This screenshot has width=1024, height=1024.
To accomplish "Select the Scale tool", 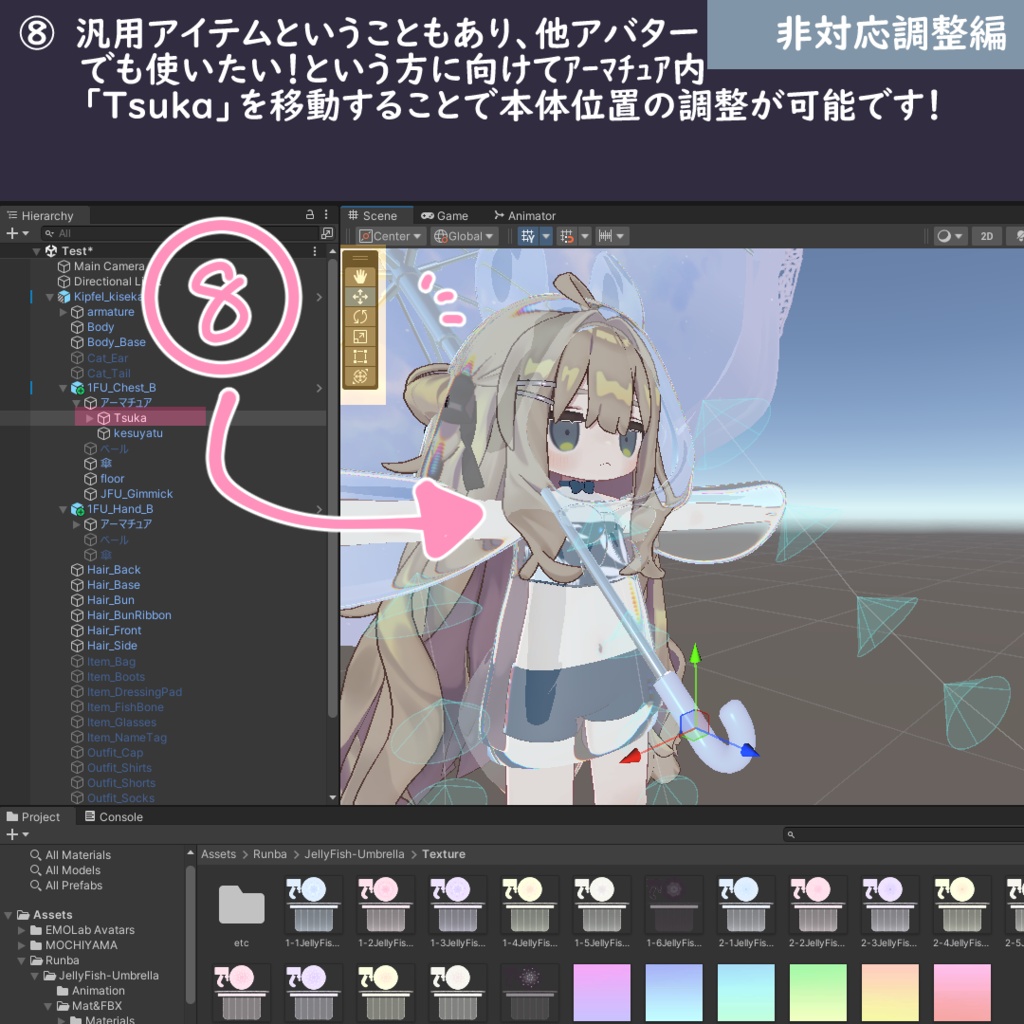I will [360, 336].
